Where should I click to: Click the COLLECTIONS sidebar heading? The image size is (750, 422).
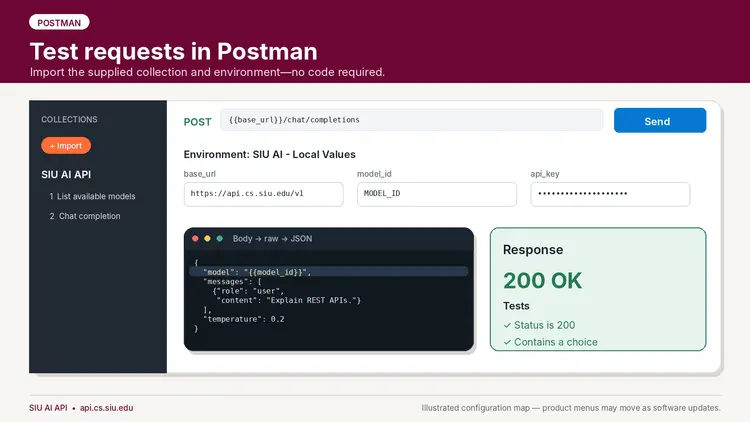click(x=69, y=119)
